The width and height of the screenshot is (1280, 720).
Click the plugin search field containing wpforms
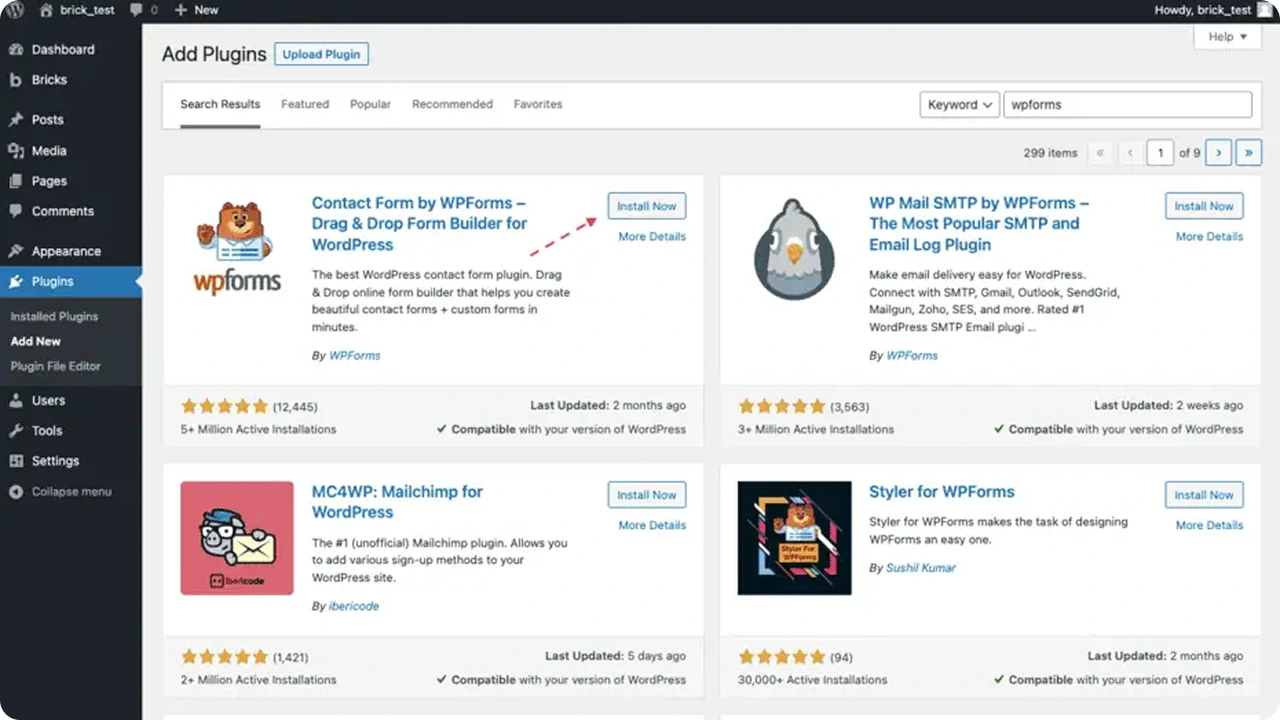[x=1128, y=104]
